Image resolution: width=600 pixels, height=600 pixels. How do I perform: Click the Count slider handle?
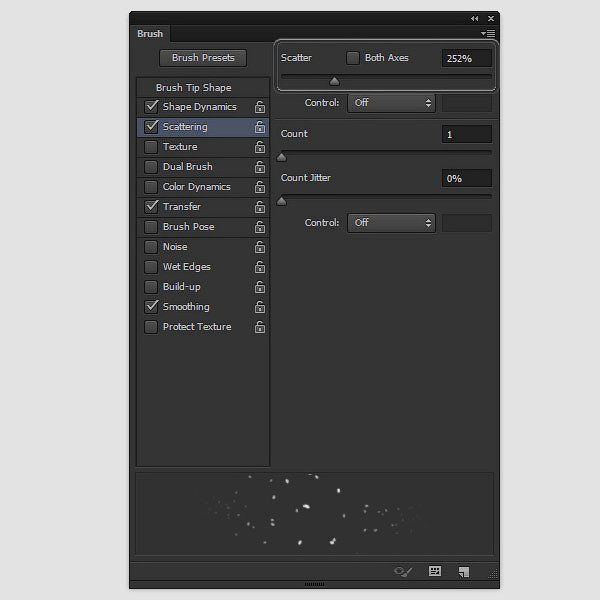281,157
